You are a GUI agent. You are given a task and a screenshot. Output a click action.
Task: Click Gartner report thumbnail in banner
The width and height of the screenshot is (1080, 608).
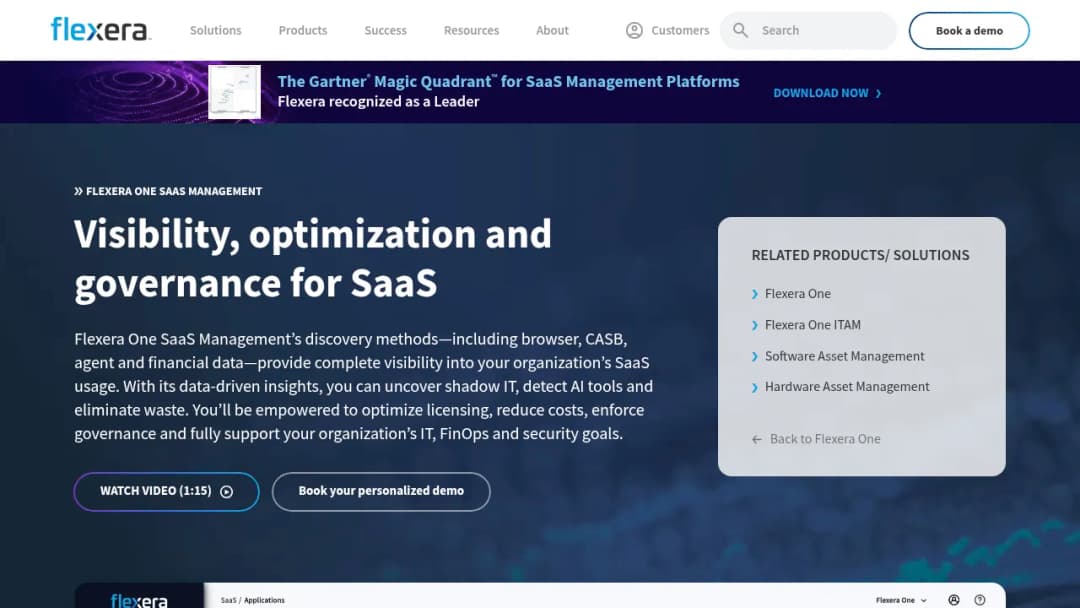pos(234,92)
